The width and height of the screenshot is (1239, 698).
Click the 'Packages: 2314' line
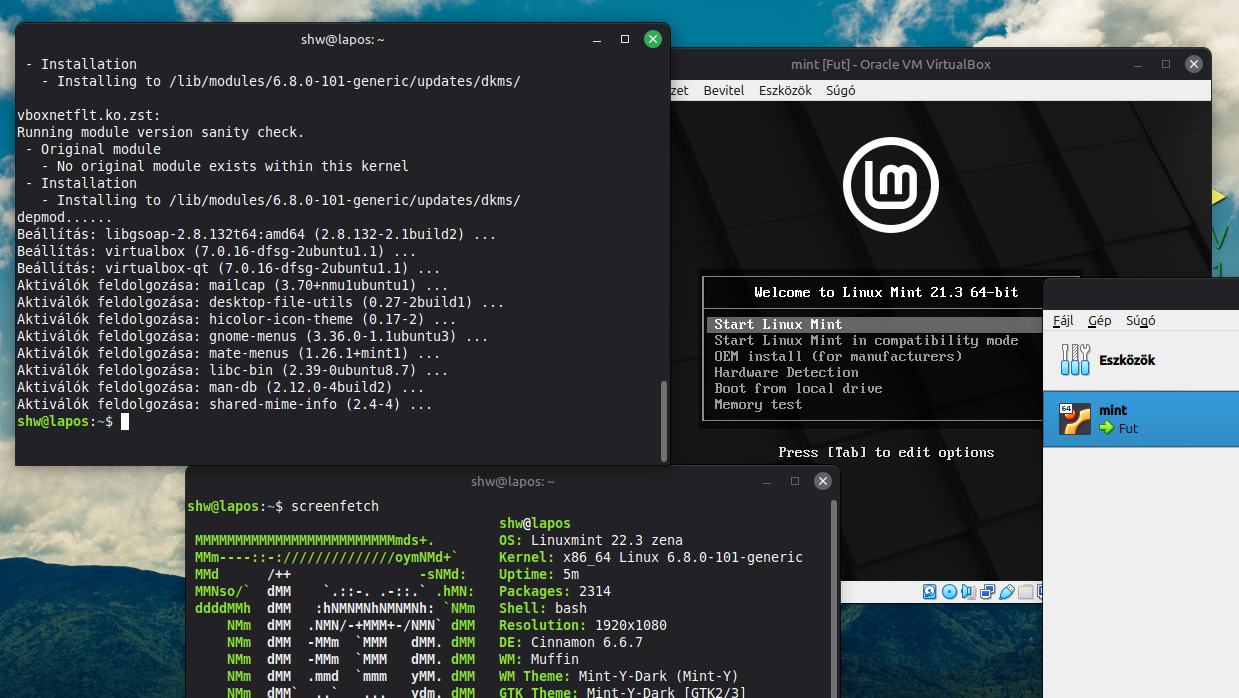point(554,591)
